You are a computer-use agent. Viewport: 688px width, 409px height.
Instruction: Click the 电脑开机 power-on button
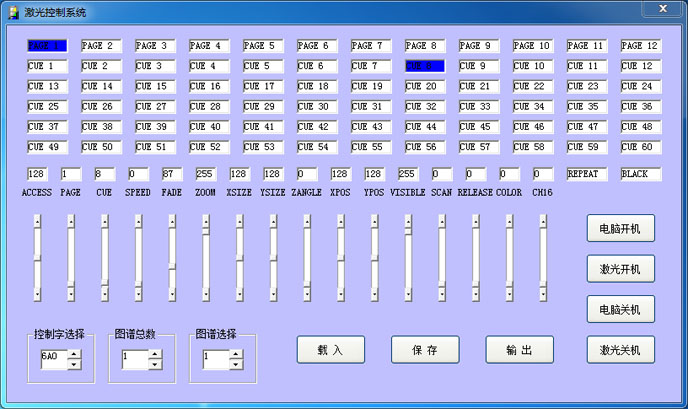[x=620, y=229]
